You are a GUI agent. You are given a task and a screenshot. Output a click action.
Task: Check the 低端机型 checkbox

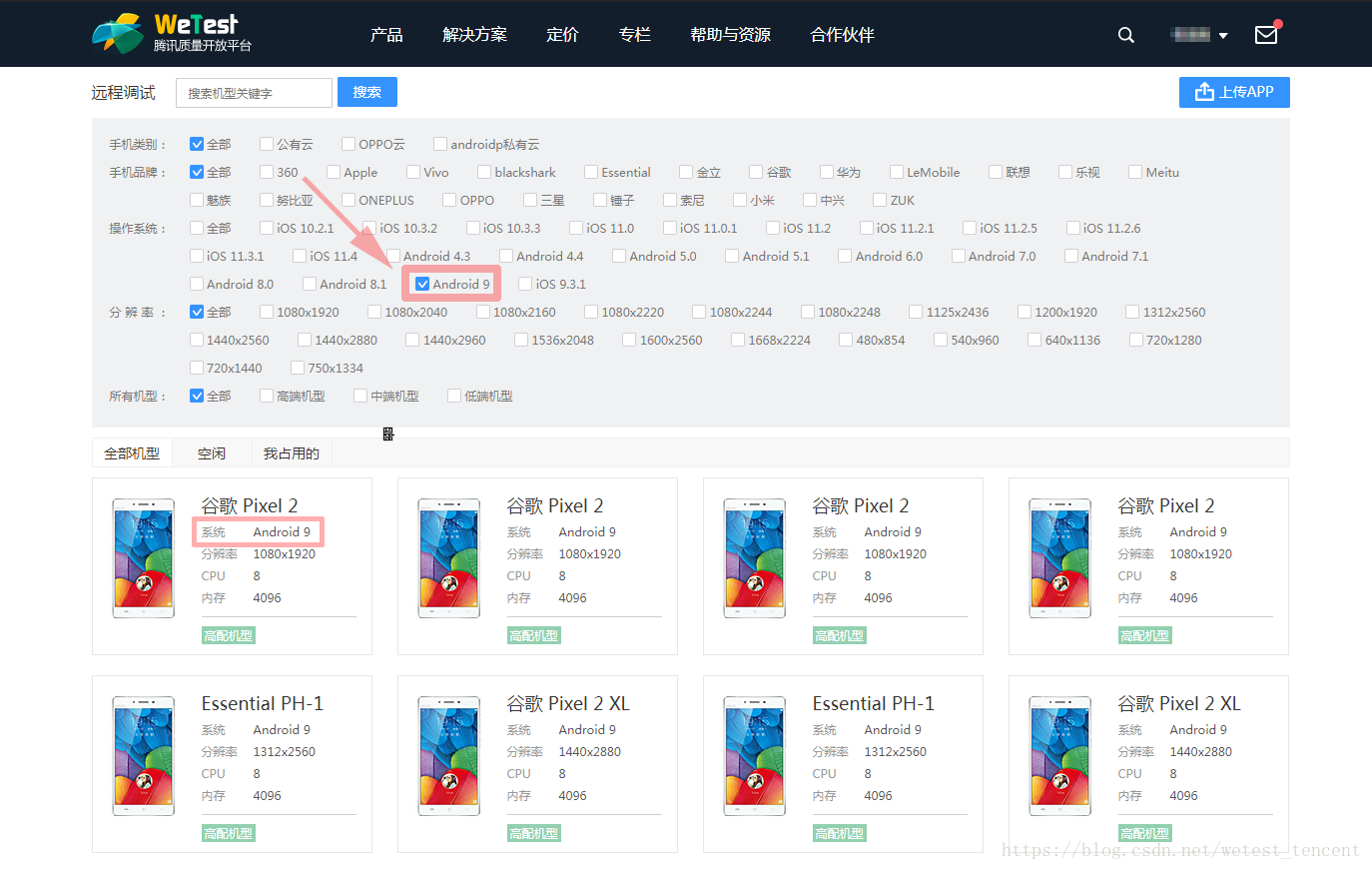coord(454,396)
